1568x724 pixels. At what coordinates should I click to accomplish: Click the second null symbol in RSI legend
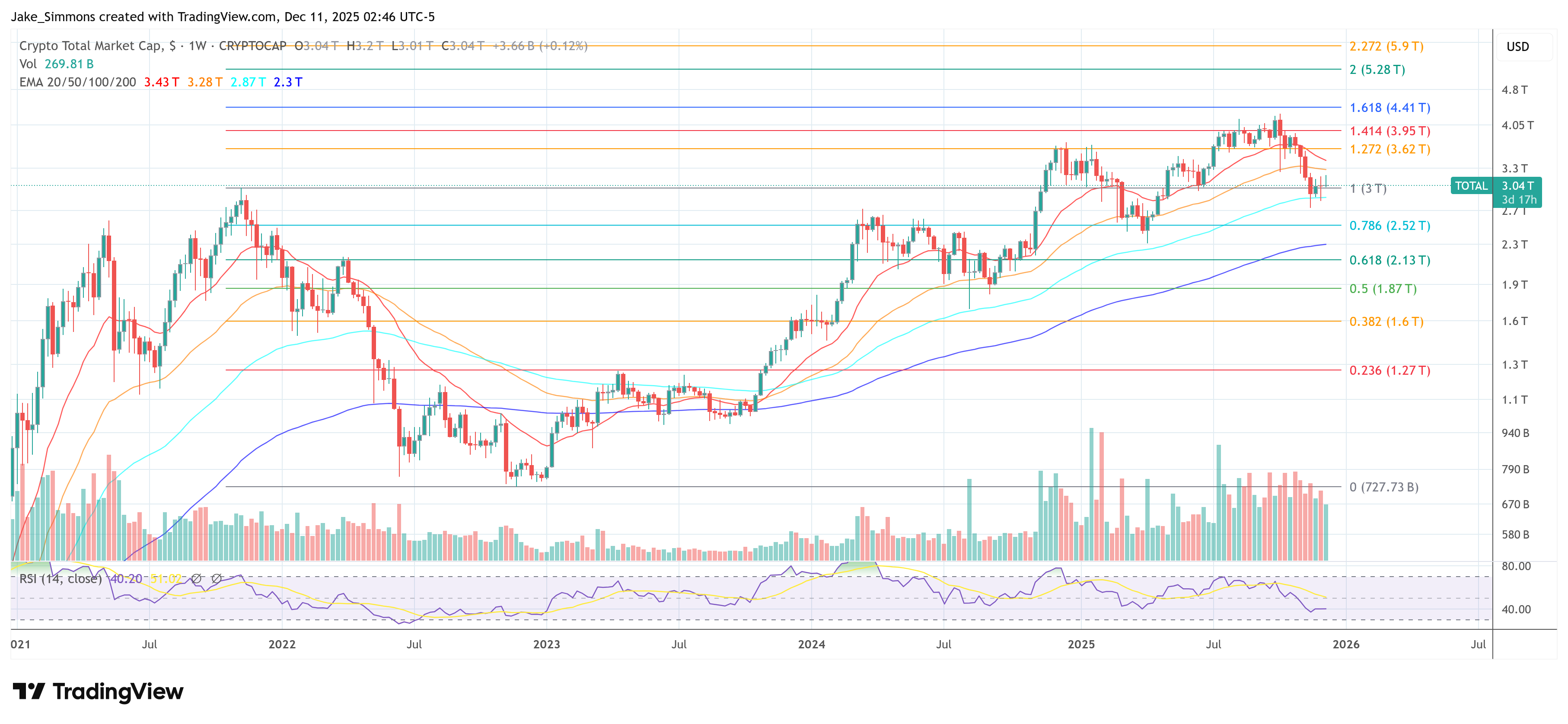pos(216,578)
